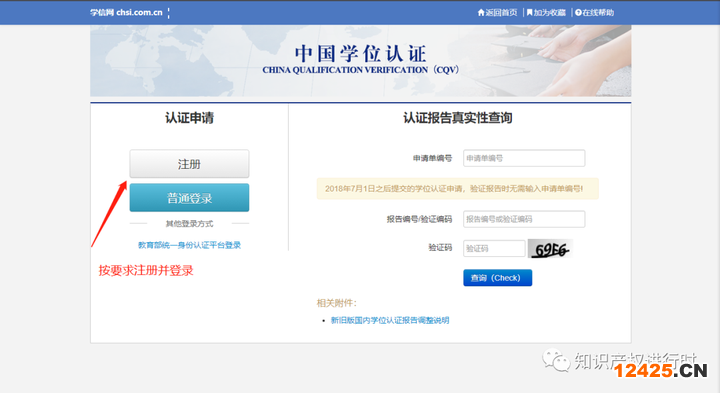Click the 中国学位认证 banner title

(360, 54)
